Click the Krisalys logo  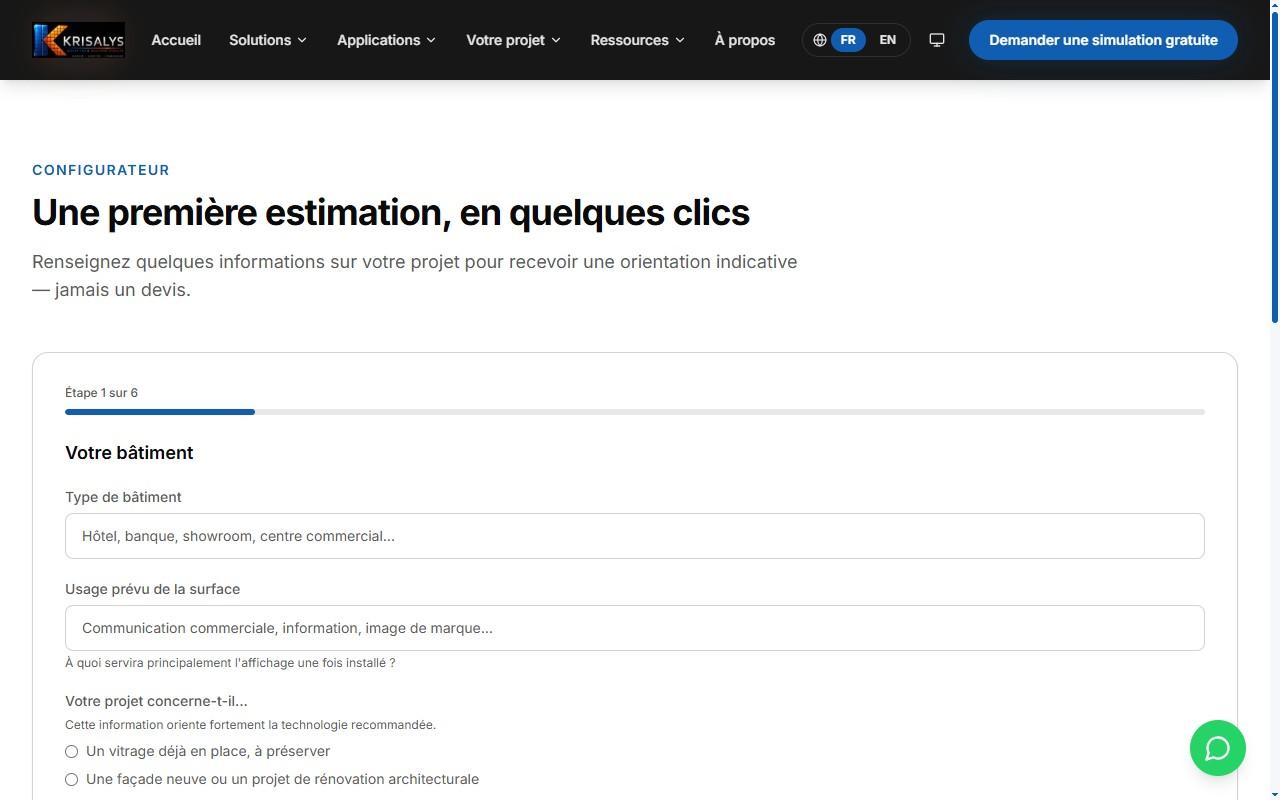click(79, 40)
